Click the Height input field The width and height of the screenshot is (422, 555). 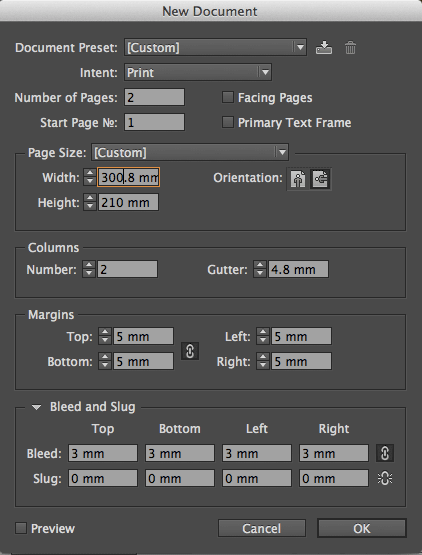point(128,202)
